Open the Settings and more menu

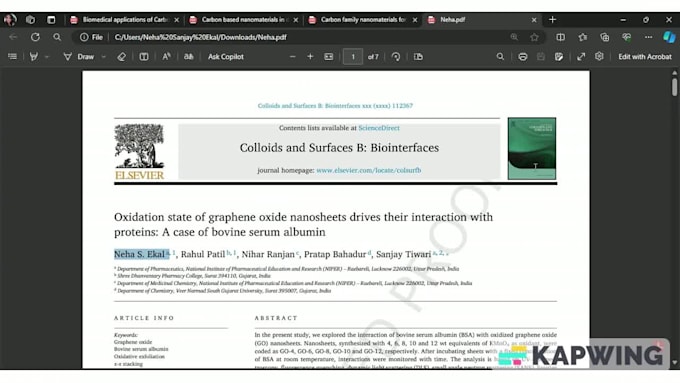(x=648, y=37)
